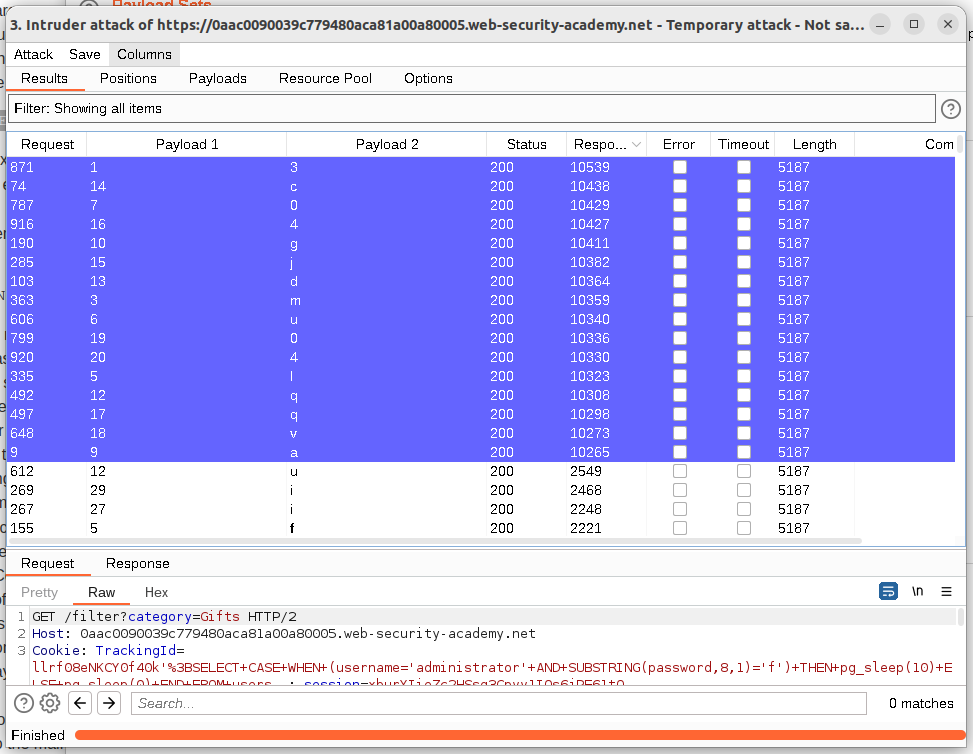Toggle Error checkbox for request 9
The width and height of the screenshot is (973, 754).
(680, 452)
